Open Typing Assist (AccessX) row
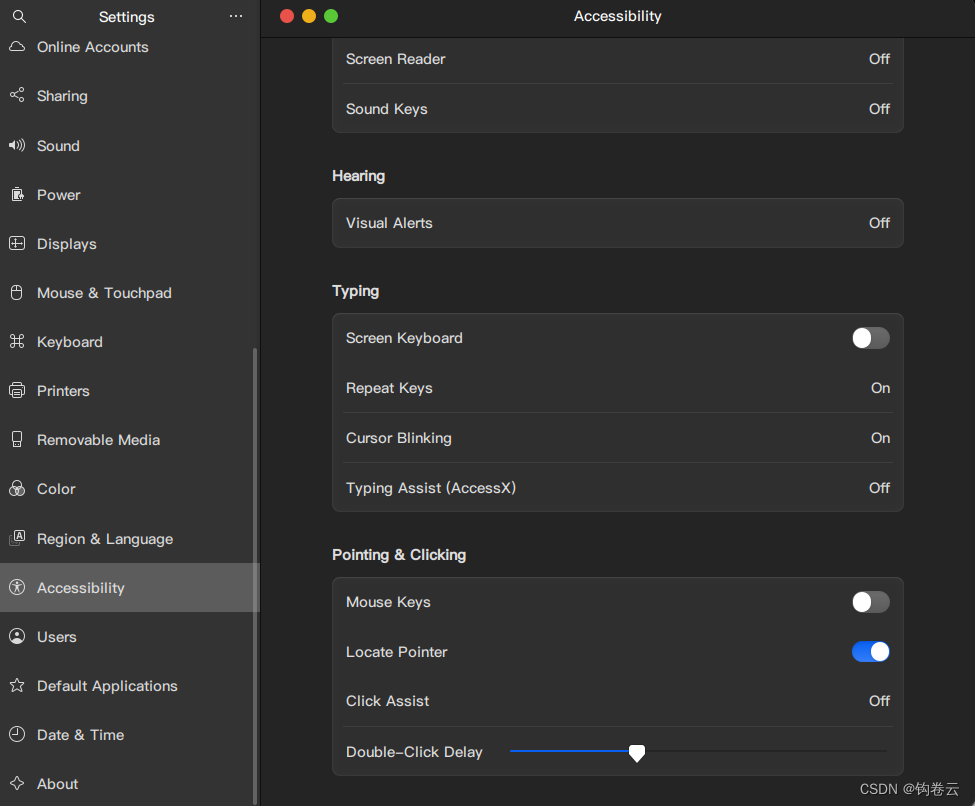 617,488
